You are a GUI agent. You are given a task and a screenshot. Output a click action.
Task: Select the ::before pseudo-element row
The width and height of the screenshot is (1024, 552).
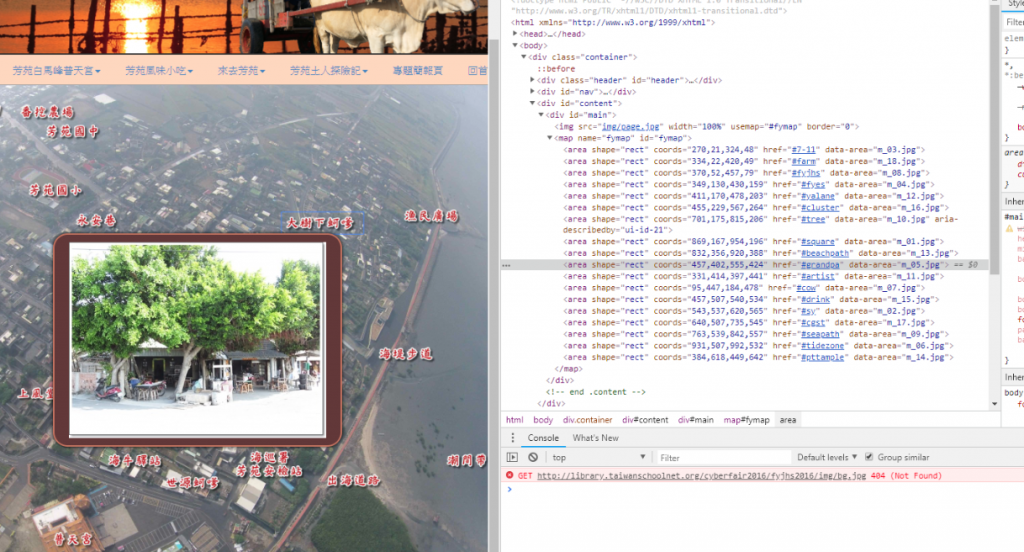pyautogui.click(x=556, y=69)
